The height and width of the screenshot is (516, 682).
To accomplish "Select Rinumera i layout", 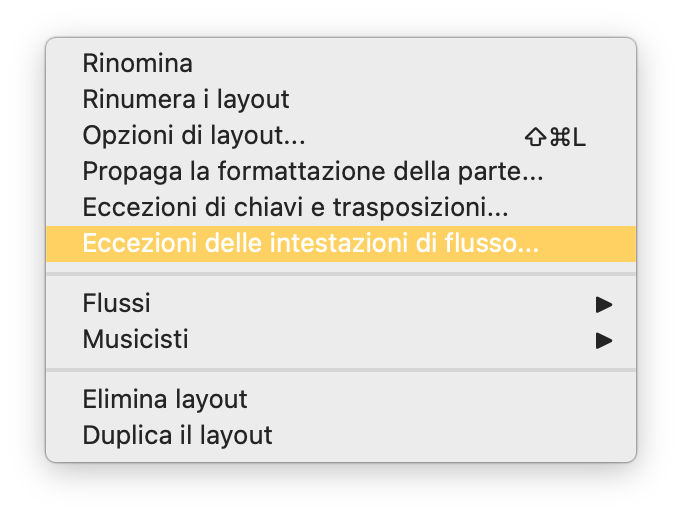I will coord(186,99).
